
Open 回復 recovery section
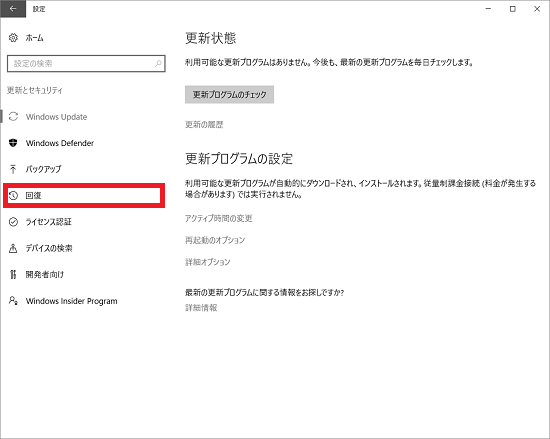click(x=33, y=195)
